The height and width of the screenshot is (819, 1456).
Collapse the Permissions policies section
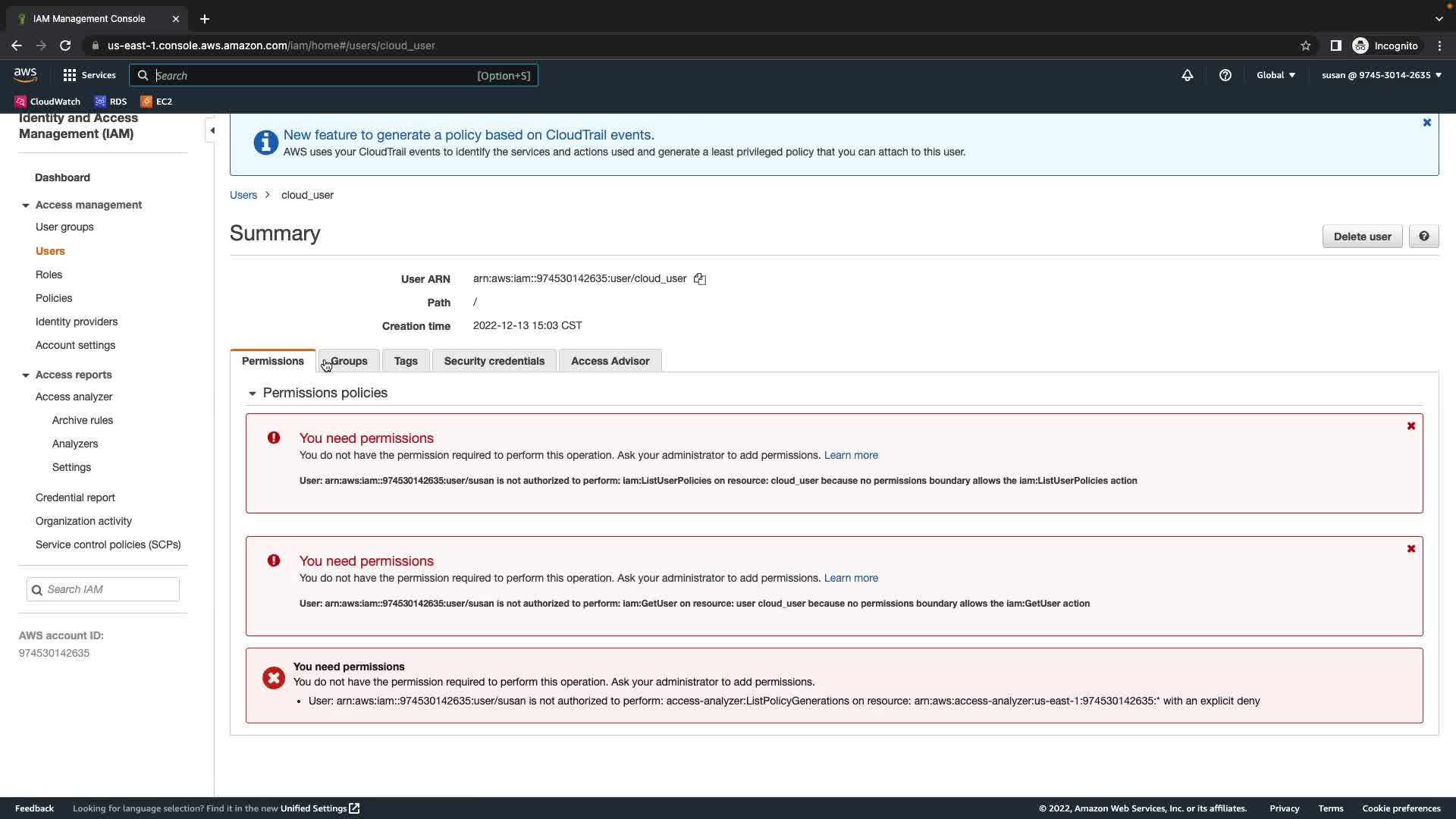click(x=253, y=394)
